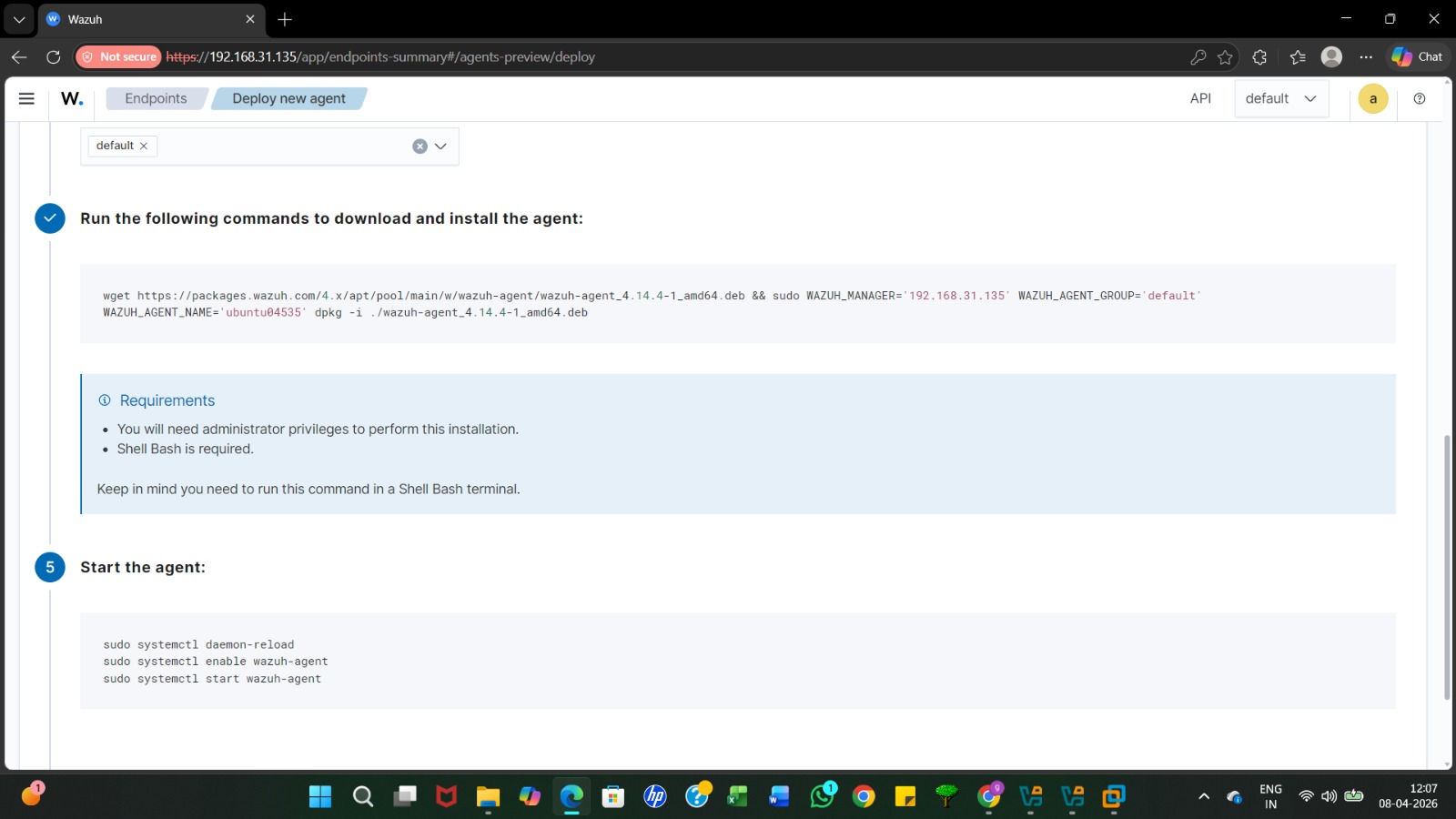Close the Wazuh browser tab

250,19
